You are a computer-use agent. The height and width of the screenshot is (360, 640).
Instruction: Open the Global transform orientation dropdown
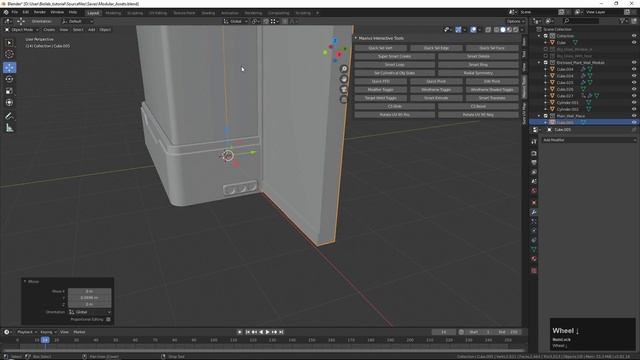coord(236,21)
